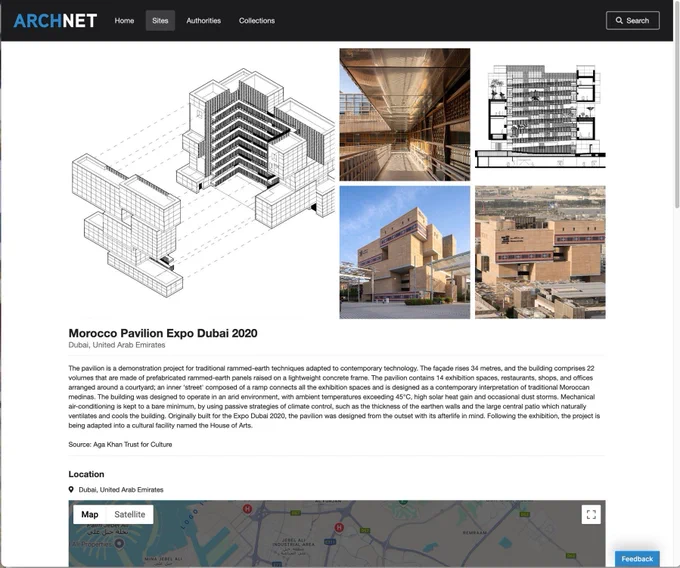This screenshot has height=568, width=680.
Task: Open the Collections navigation item
Action: [x=257, y=20]
